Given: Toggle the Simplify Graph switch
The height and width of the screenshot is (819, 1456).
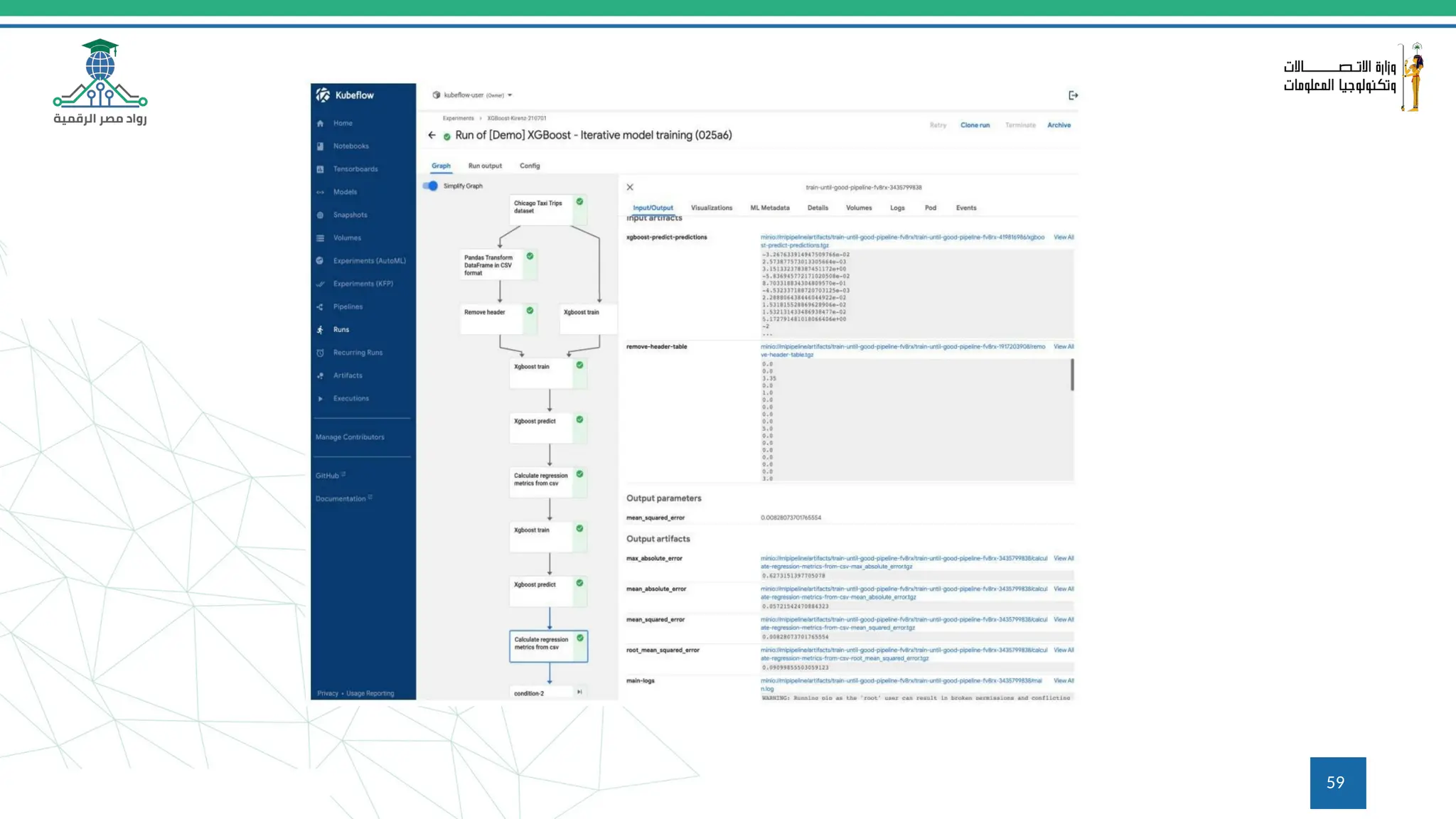Looking at the screenshot, I should (430, 186).
